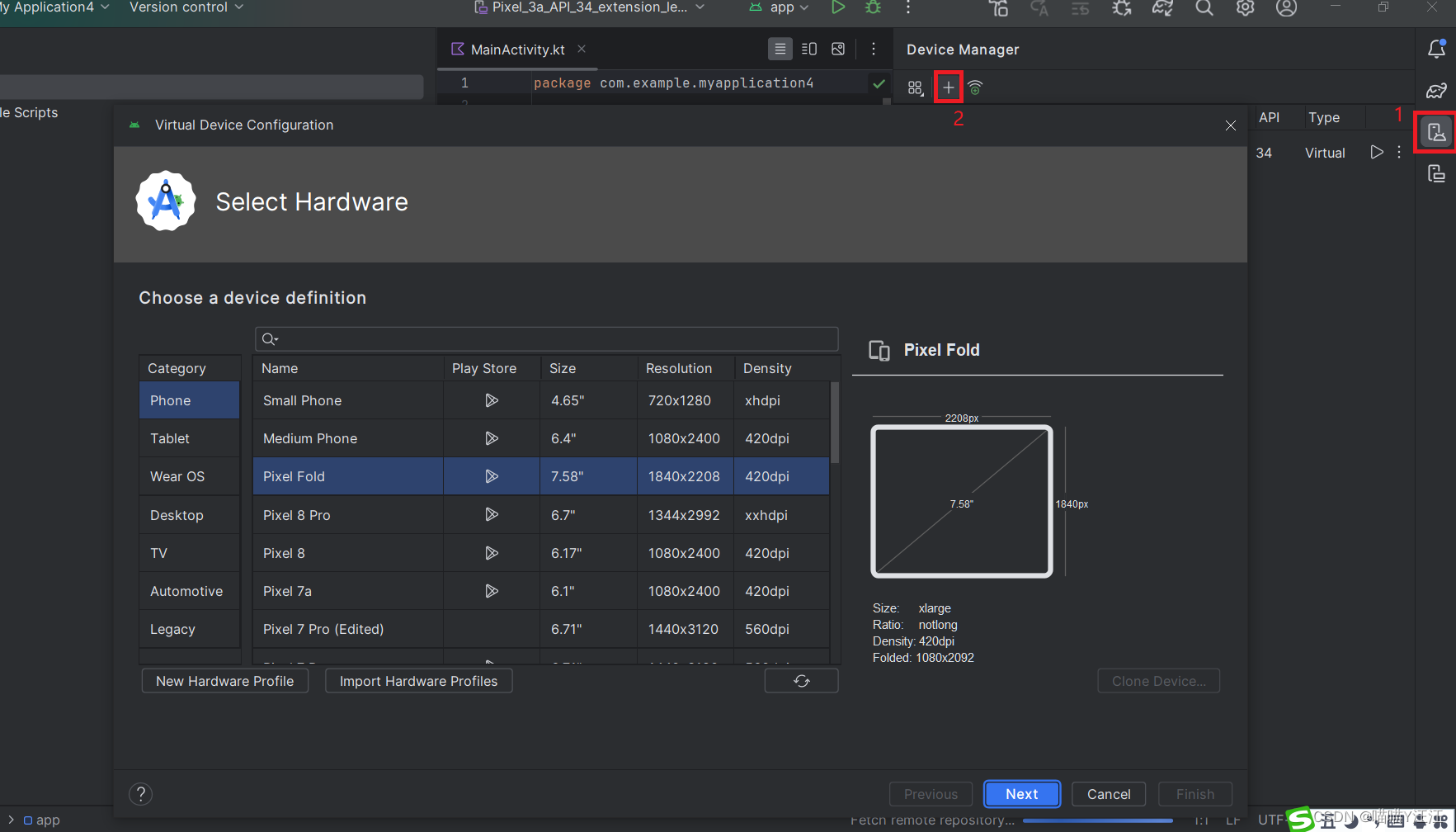Click the Attach Debugger to Android Process icon

pyautogui.click(x=1122, y=8)
